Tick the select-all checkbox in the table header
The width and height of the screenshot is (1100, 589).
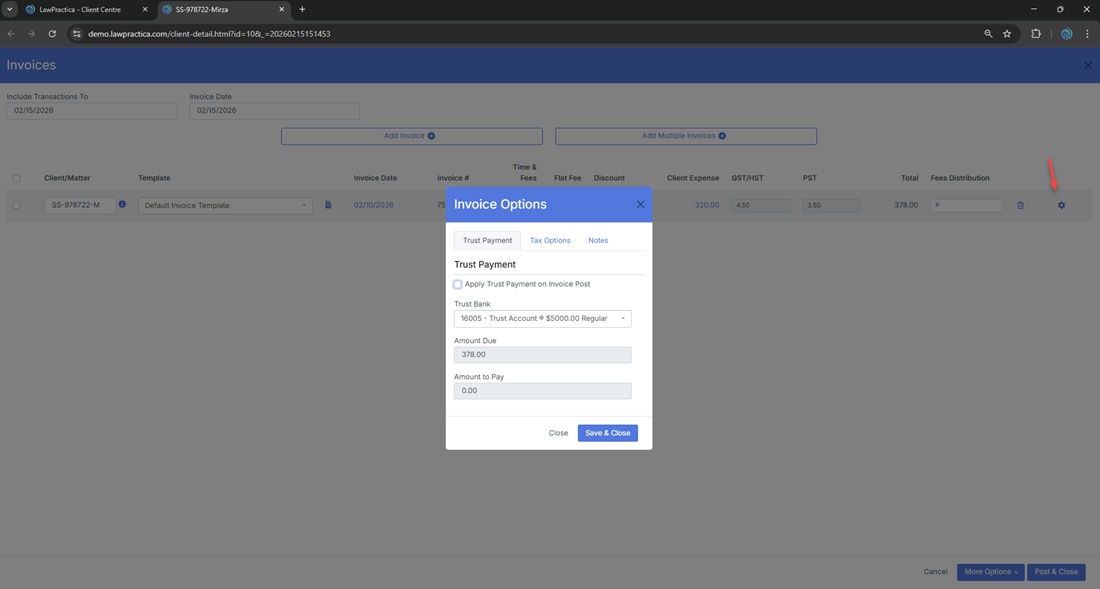16,179
